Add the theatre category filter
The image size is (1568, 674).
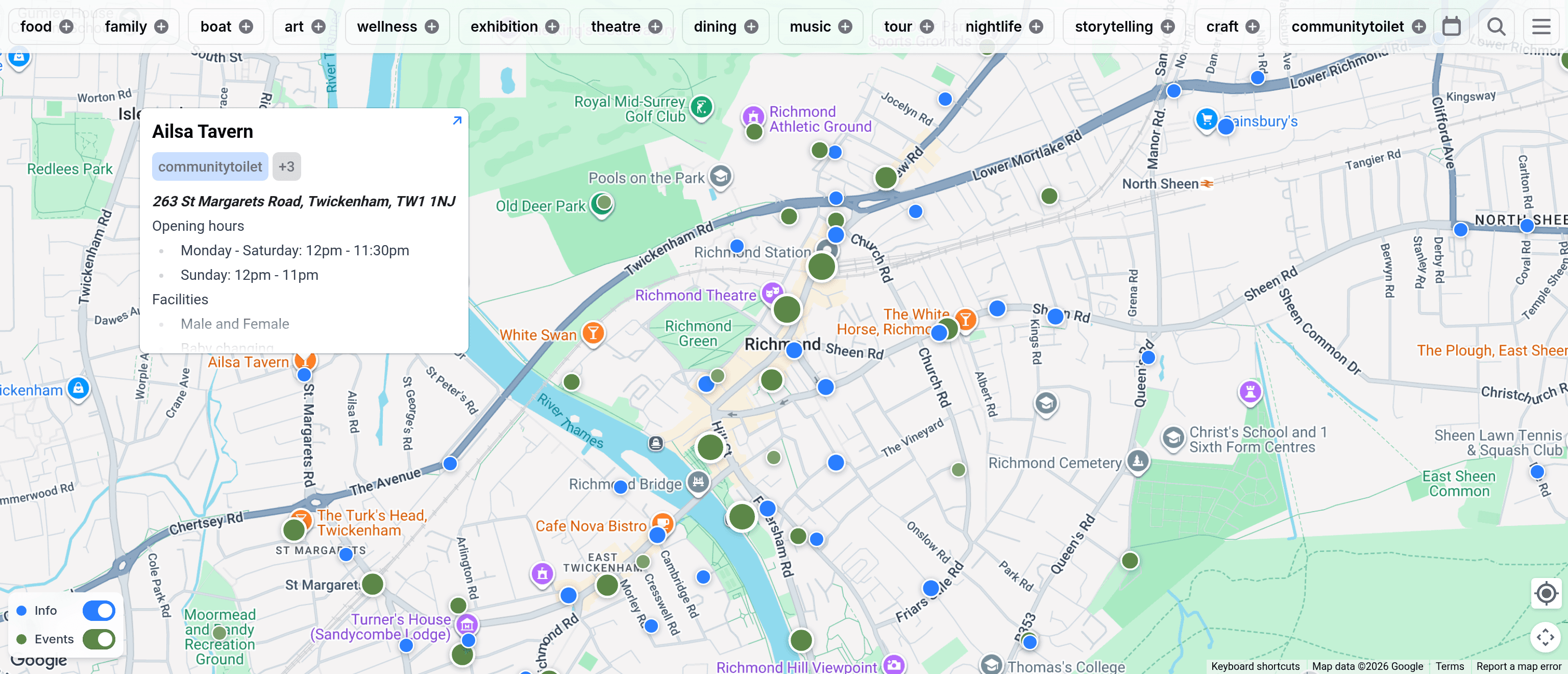click(x=626, y=27)
